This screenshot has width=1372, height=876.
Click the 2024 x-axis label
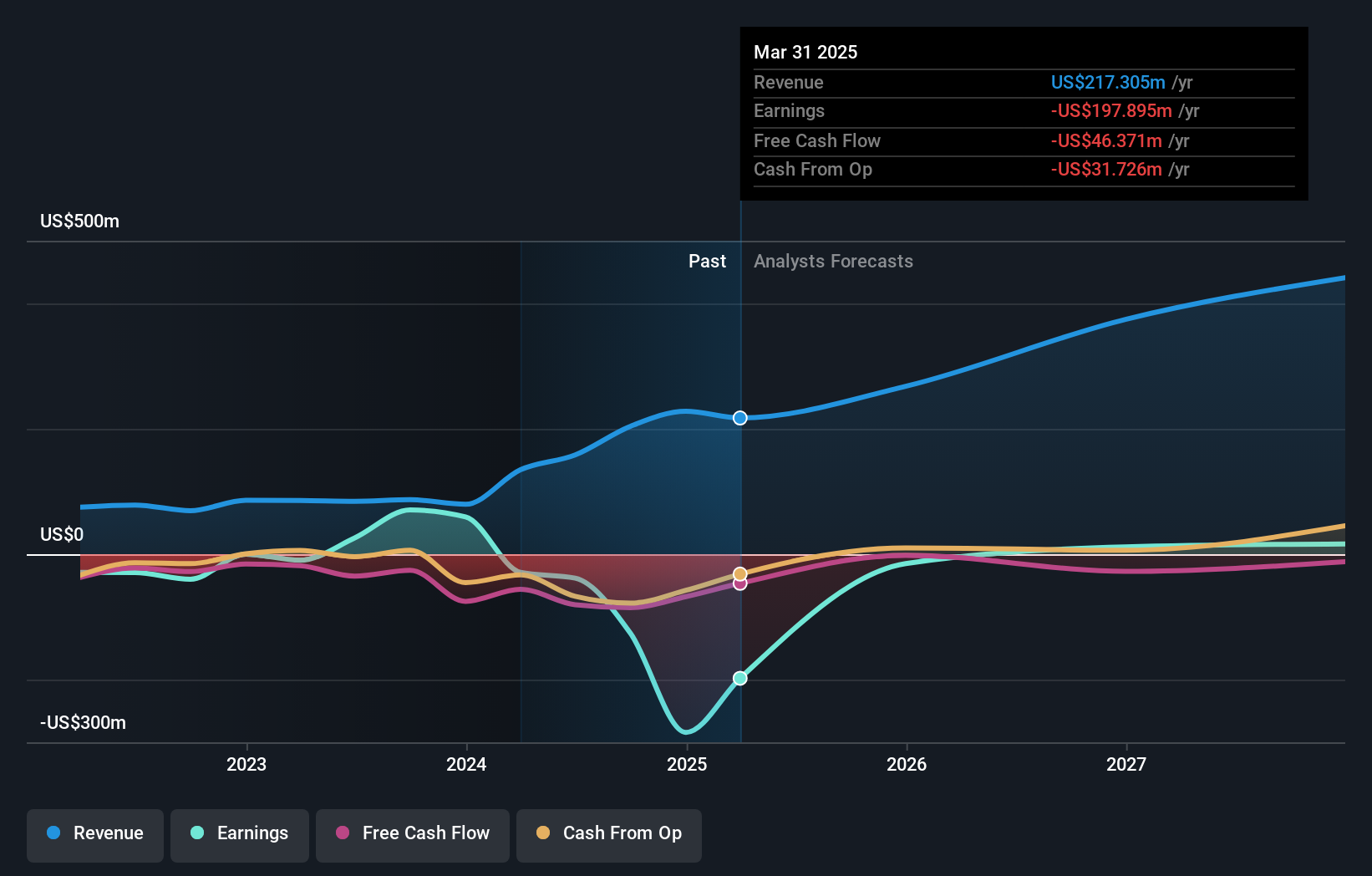(x=466, y=764)
